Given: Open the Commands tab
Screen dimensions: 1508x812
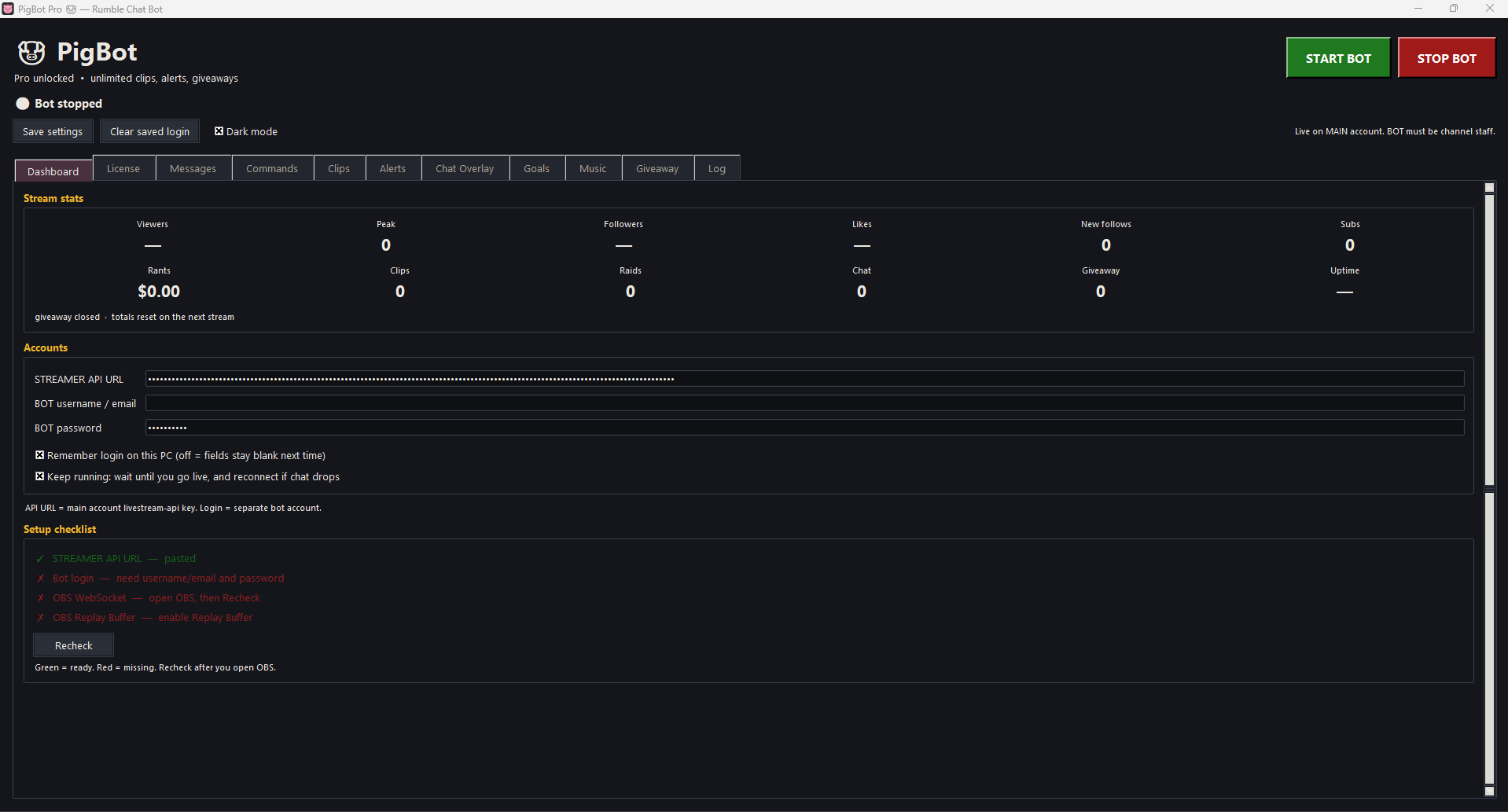Looking at the screenshot, I should click(272, 168).
